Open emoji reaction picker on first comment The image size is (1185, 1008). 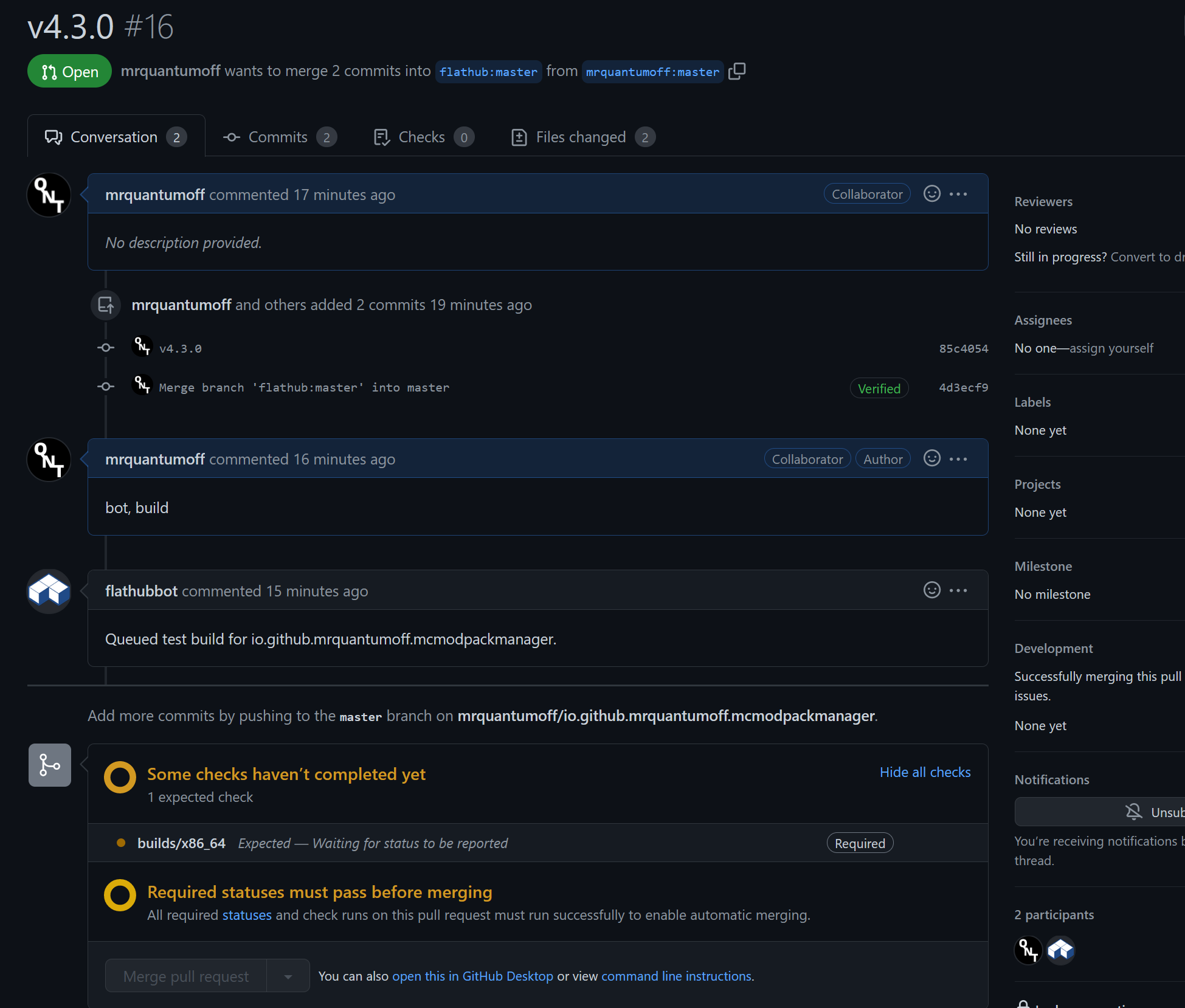(931, 193)
